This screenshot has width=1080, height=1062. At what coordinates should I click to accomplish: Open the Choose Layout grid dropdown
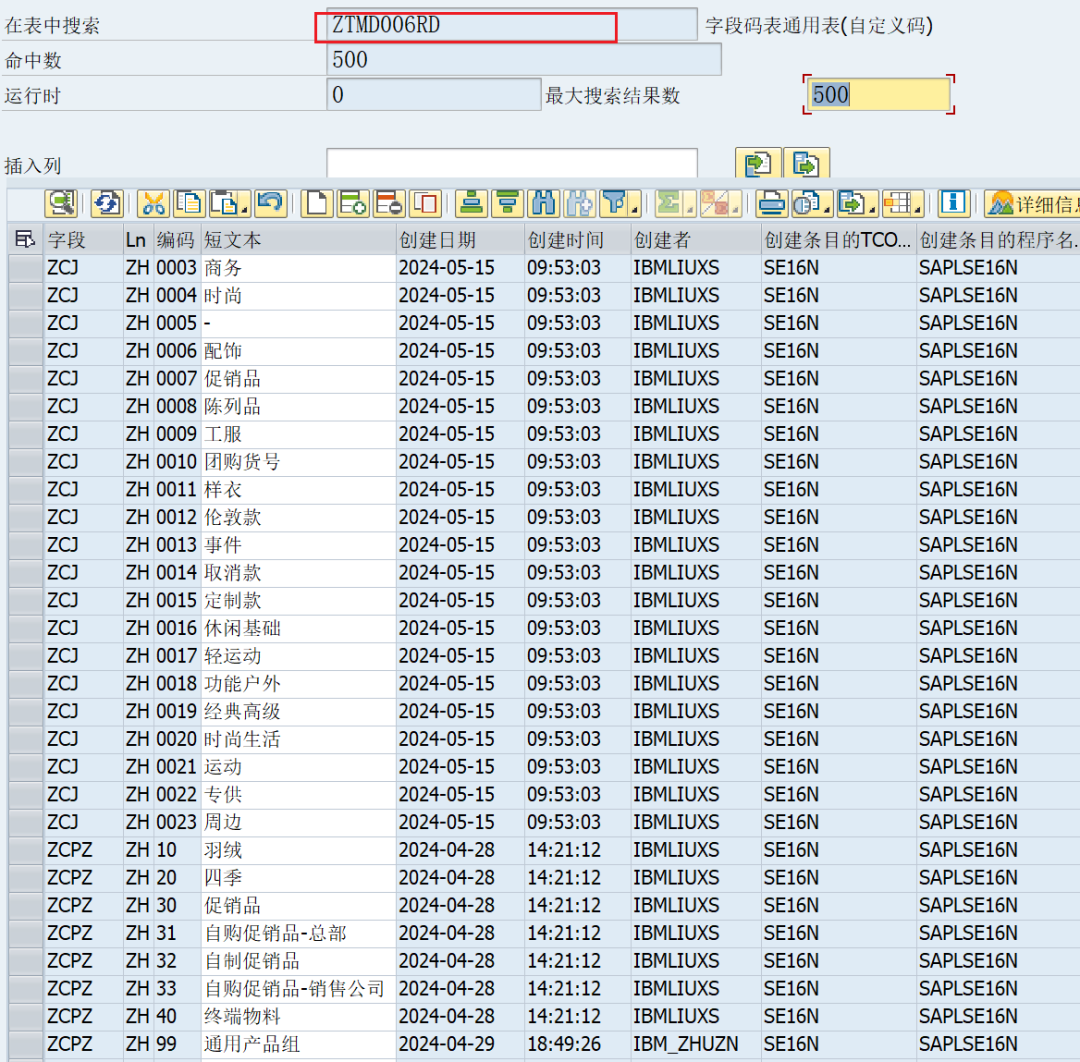click(917, 209)
